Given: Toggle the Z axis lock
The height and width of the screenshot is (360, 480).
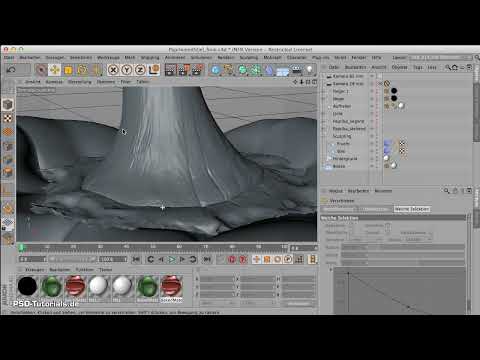Looking at the screenshot, I should tap(140, 70).
